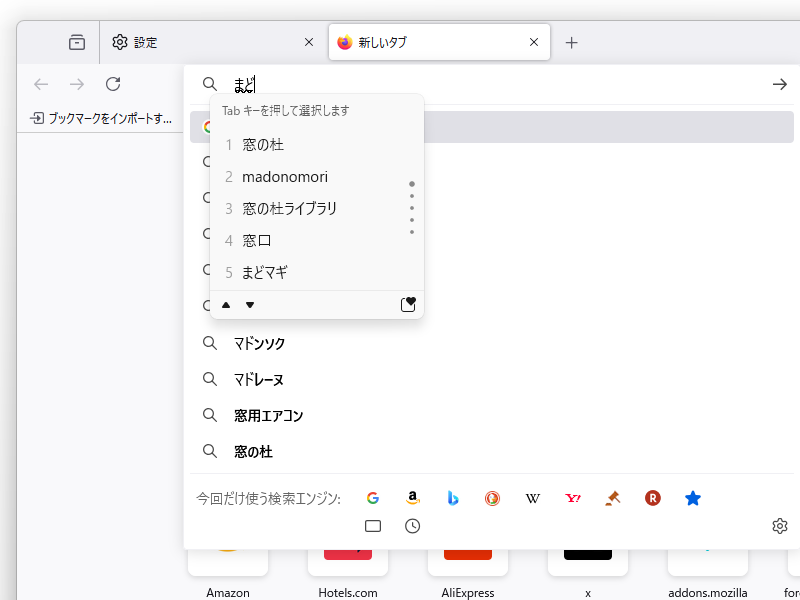This screenshot has width=800, height=600.
Task: Reload the page with the refresh icon
Action: point(113,85)
